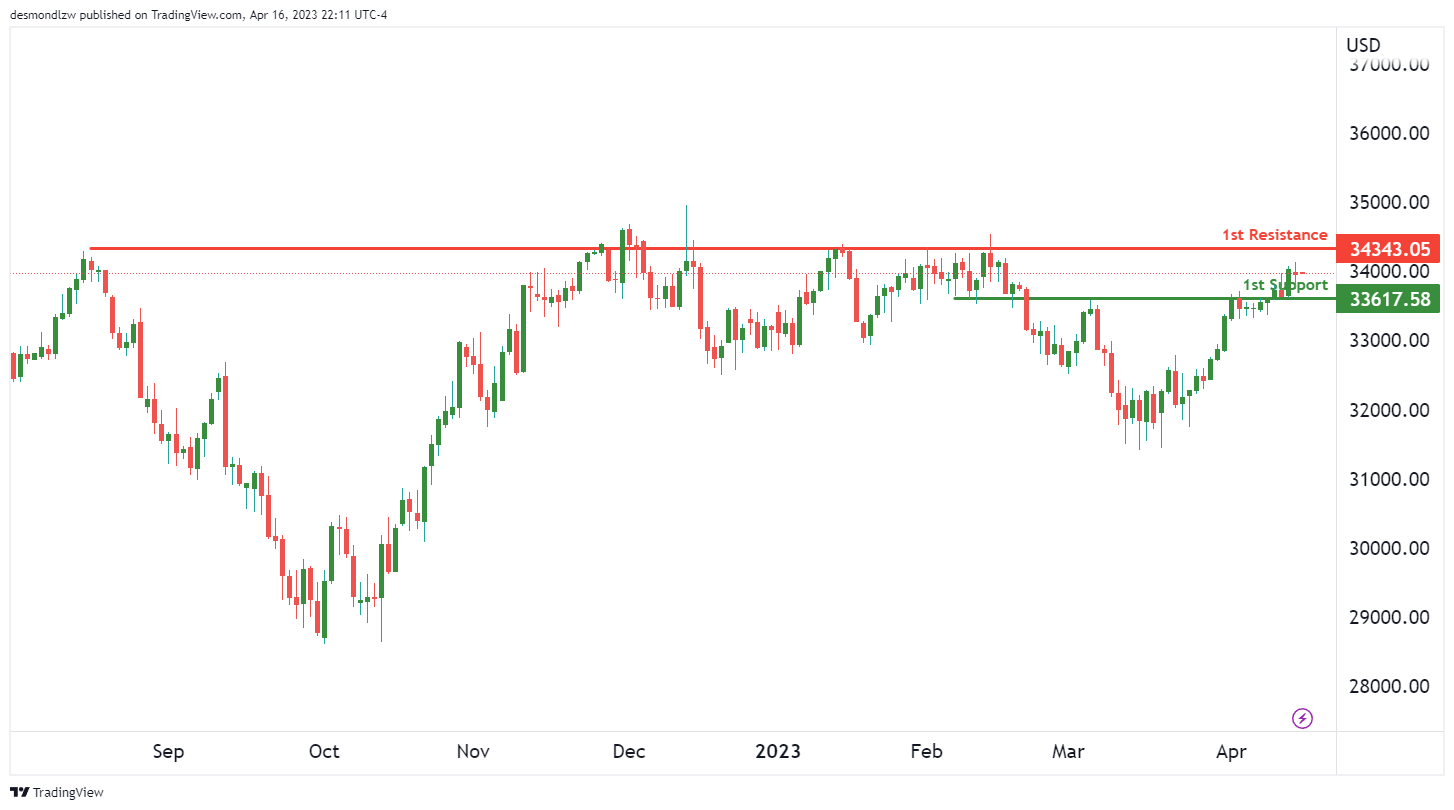Select the 1st Resistance text label
Viewport: 1454px width, 810px height.
1274,235
